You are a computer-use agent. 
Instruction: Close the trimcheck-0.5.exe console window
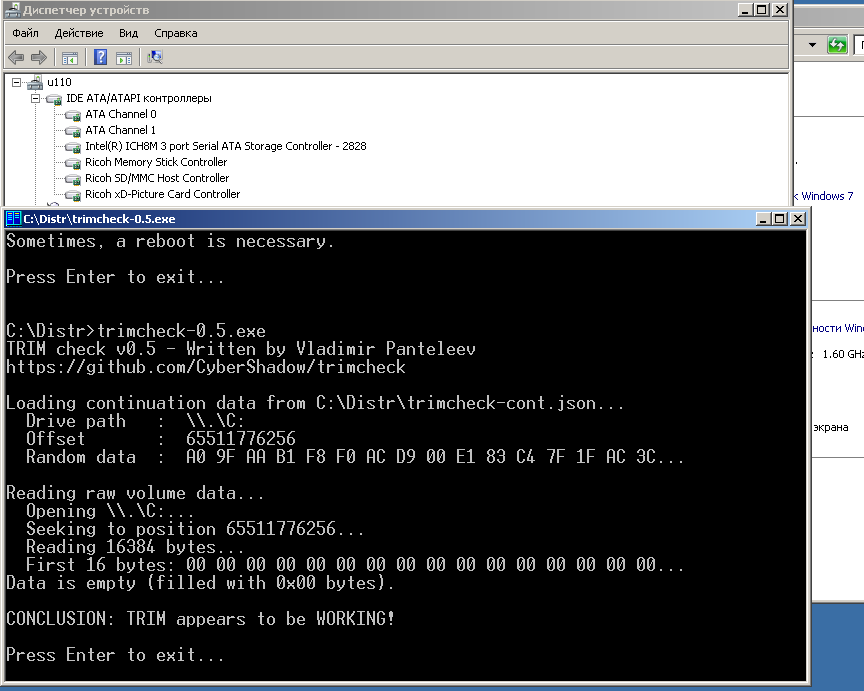[x=797, y=219]
